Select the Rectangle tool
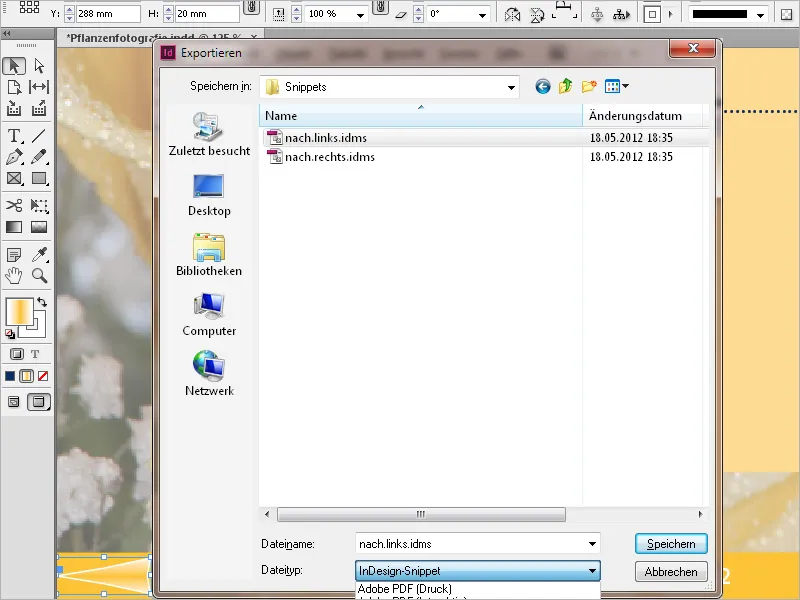Screen dimensions: 800x600 point(39,178)
